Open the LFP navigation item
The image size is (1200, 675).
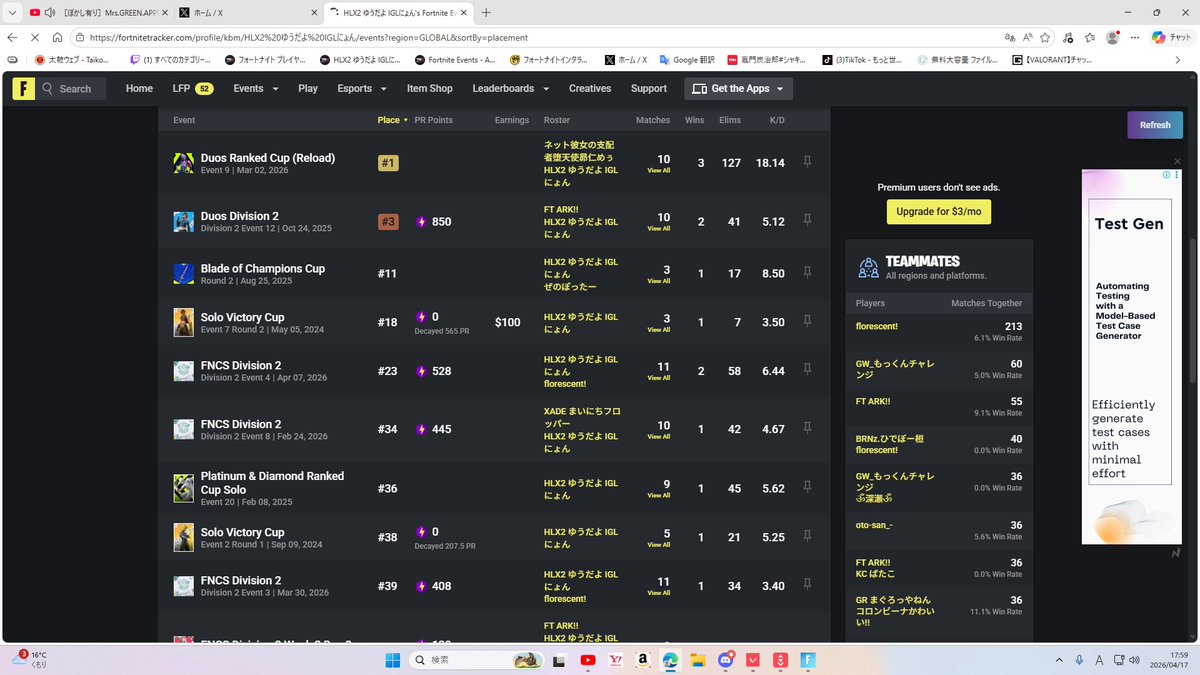tap(192, 88)
